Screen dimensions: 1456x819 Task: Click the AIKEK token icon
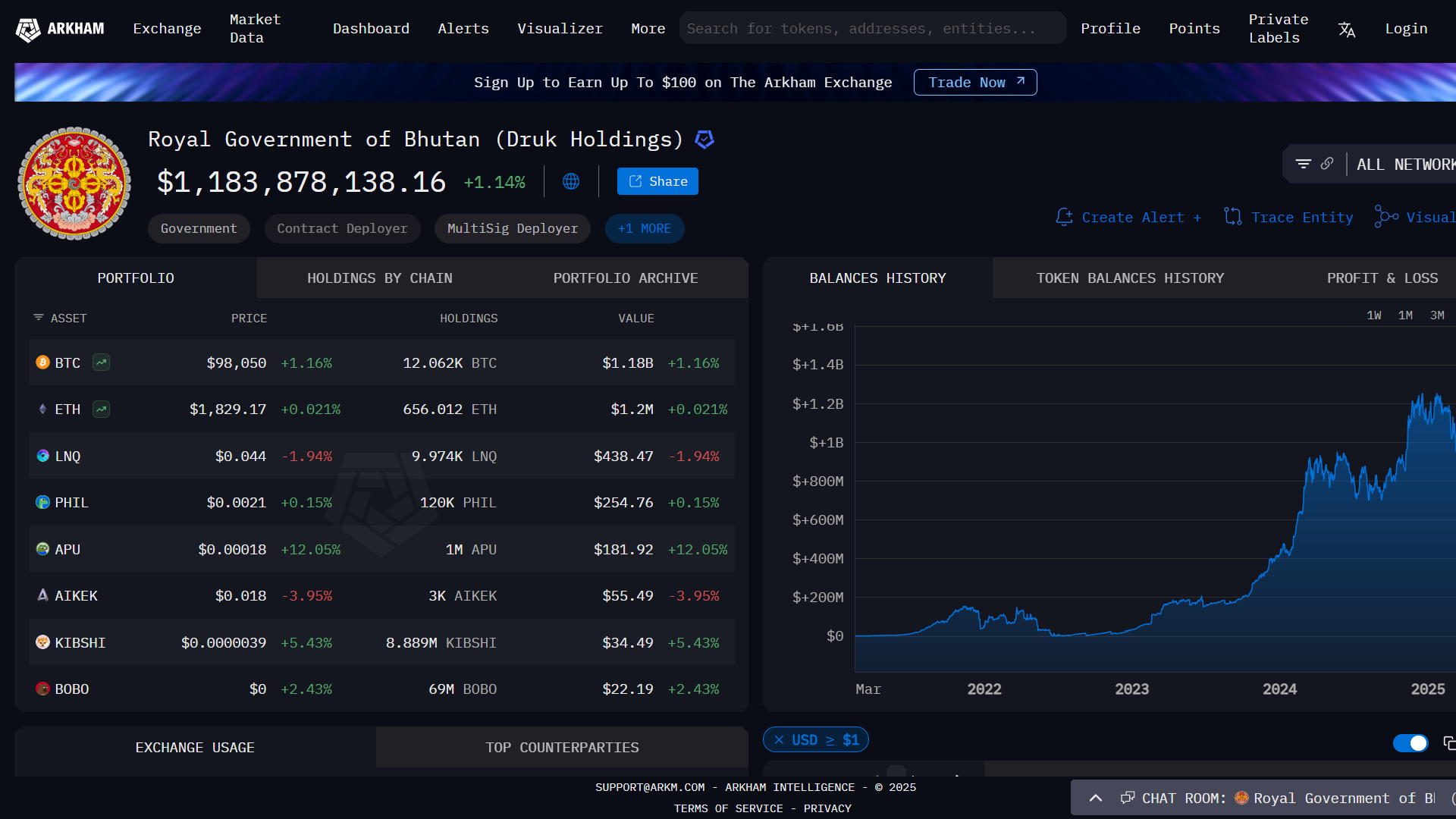pyautogui.click(x=43, y=595)
